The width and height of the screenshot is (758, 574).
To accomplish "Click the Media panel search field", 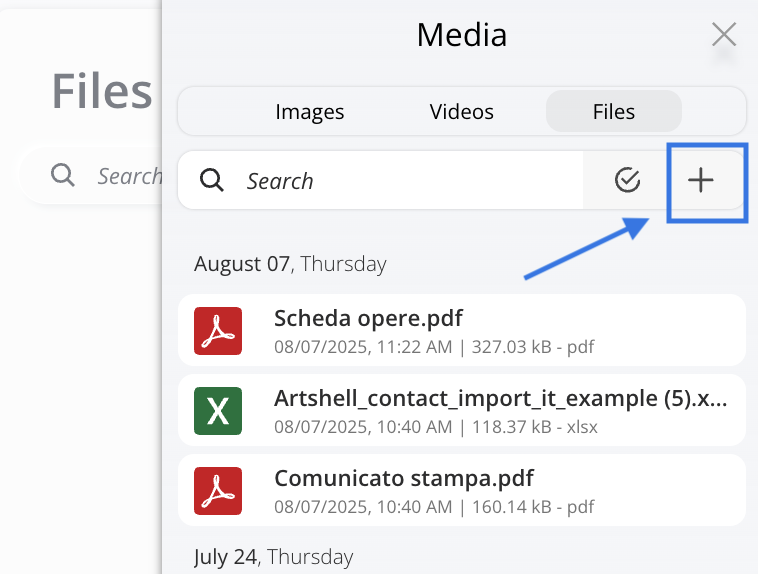I will (x=380, y=180).
